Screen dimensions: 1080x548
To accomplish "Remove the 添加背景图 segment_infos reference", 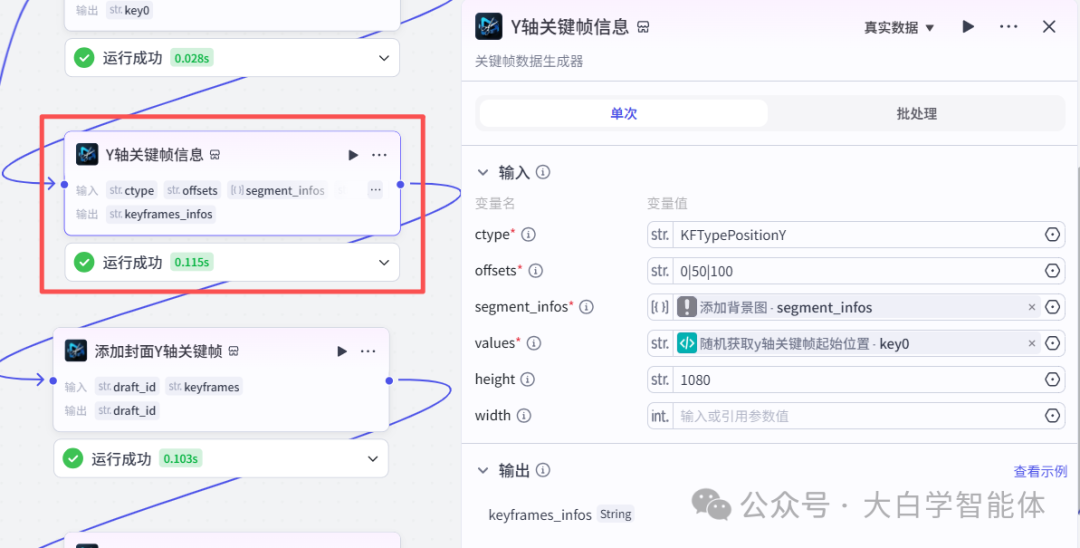I will [x=1031, y=307].
